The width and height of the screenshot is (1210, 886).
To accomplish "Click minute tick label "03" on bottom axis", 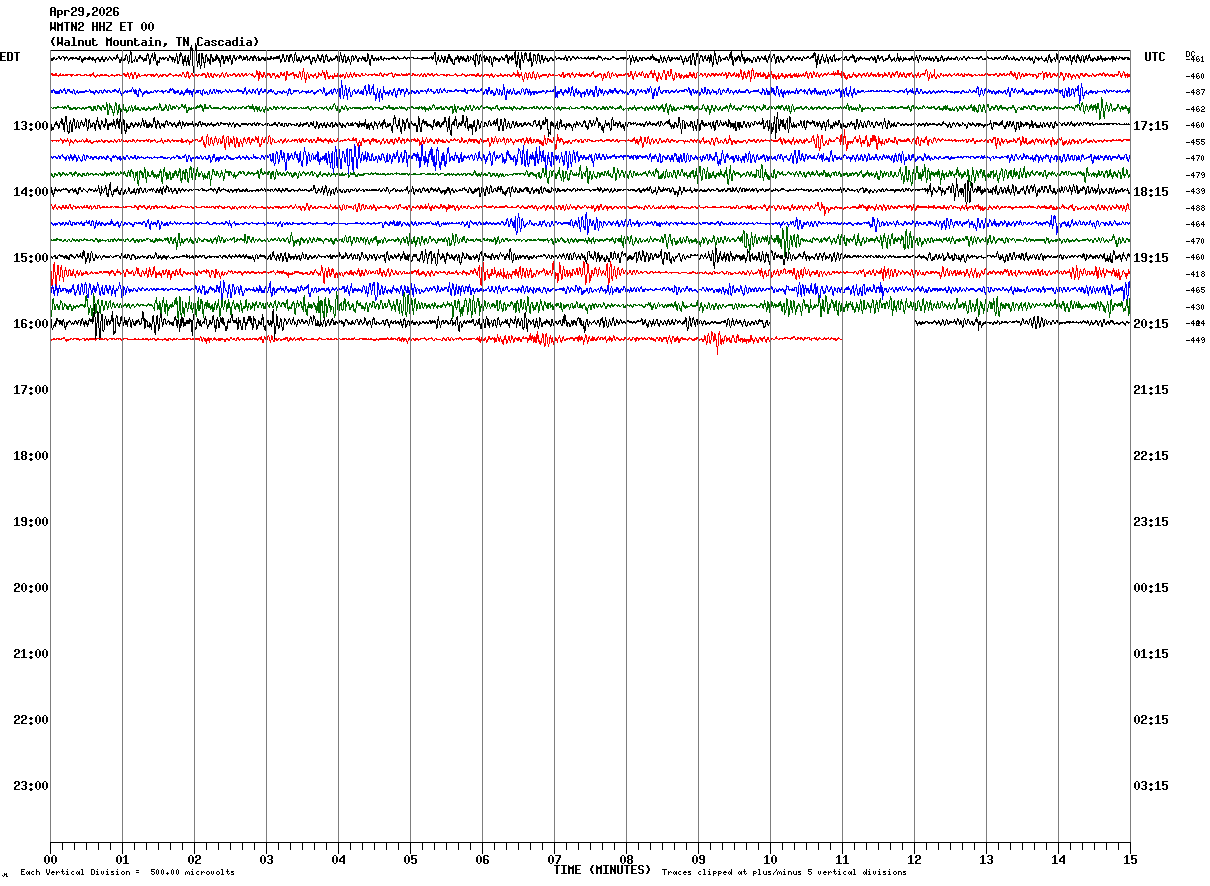I will 266,860.
